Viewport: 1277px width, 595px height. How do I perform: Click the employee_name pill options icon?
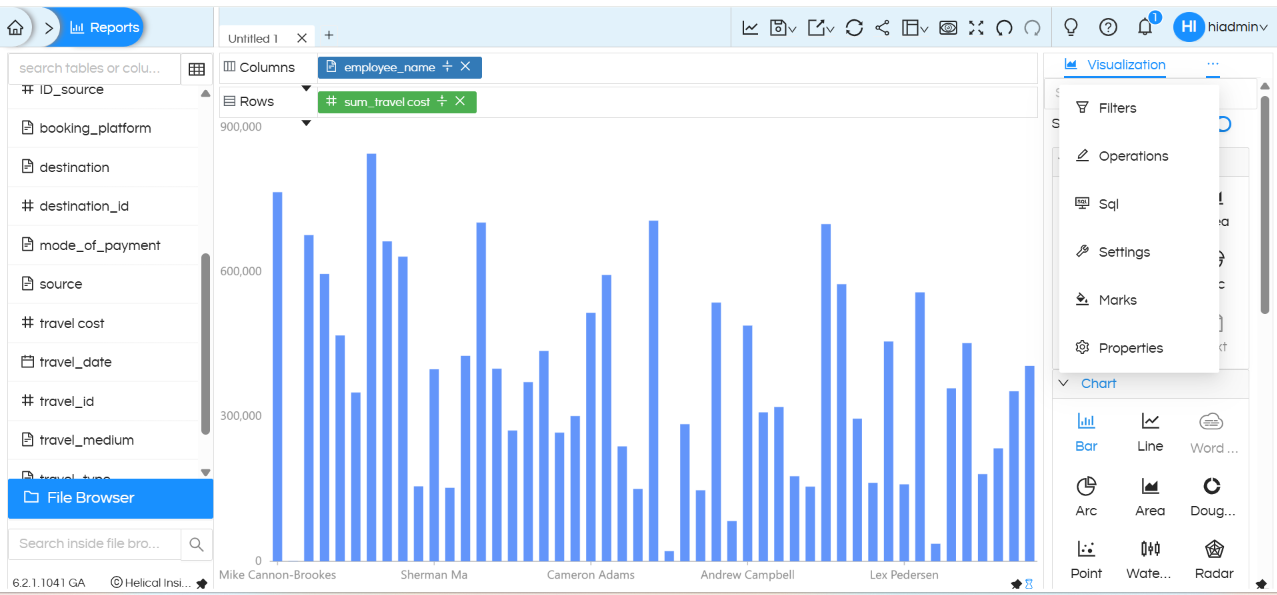tap(447, 67)
